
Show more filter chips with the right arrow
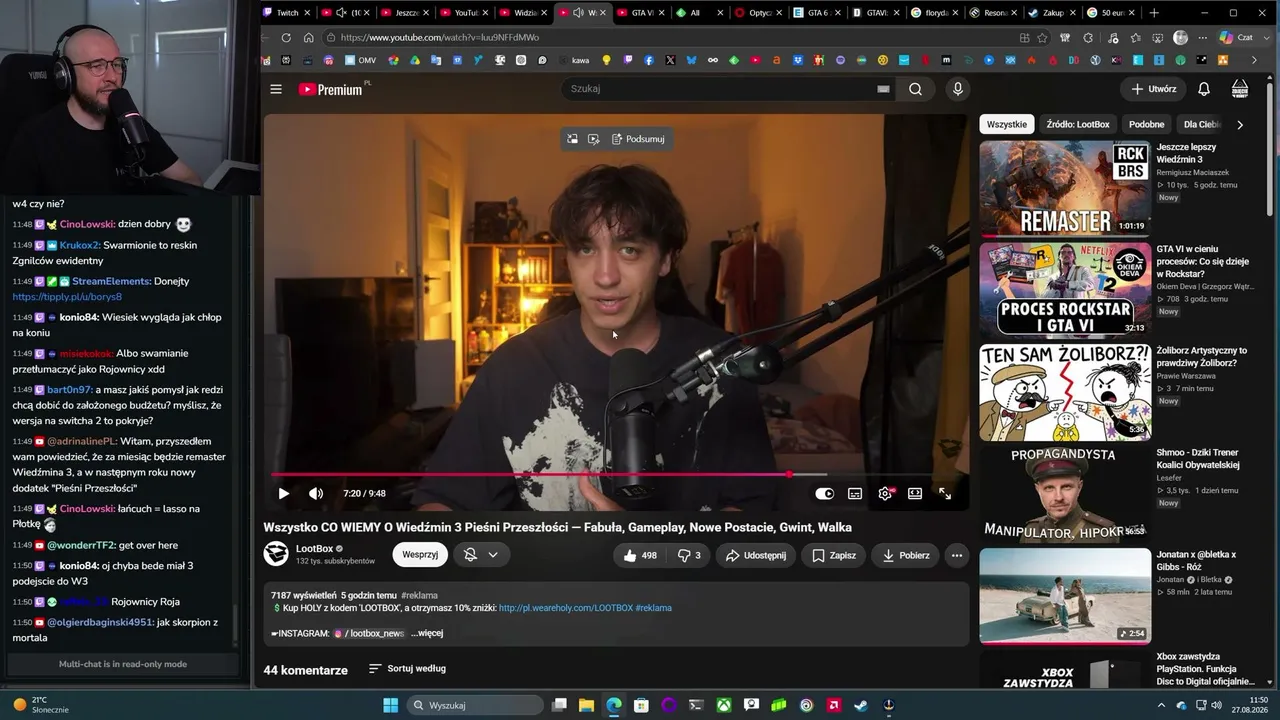coord(1240,124)
